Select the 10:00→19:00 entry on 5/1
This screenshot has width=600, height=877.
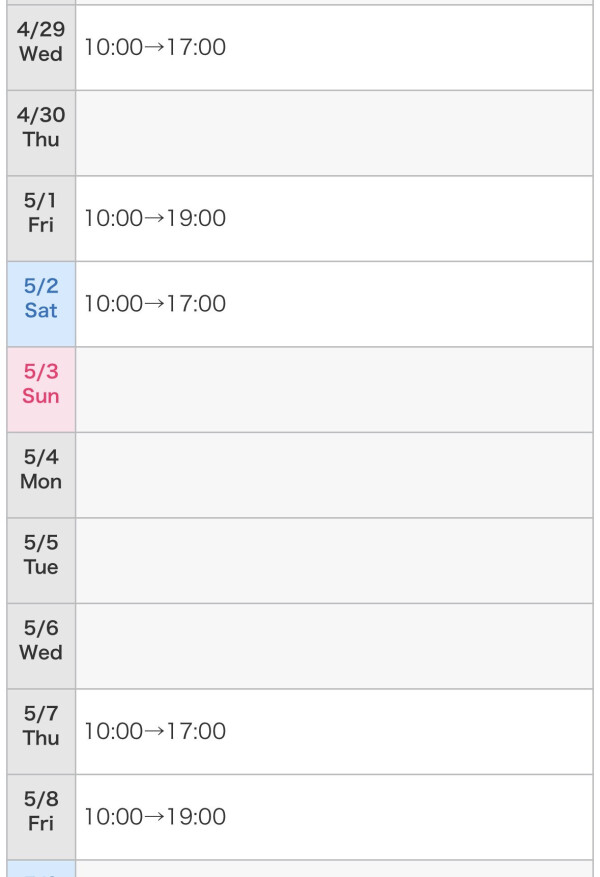[155, 218]
